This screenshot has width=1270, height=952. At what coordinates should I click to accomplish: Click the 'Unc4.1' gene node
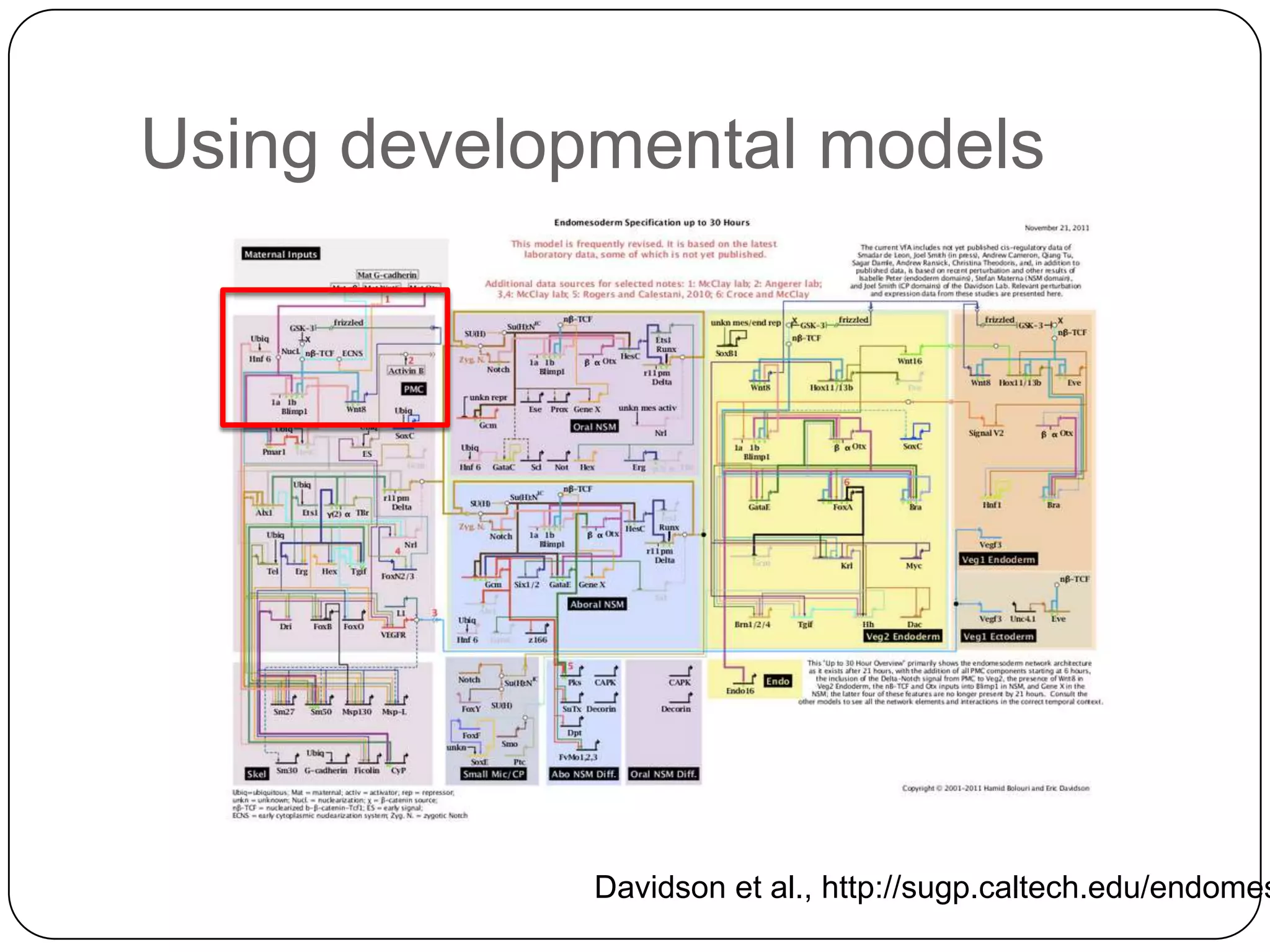[x=1023, y=619]
